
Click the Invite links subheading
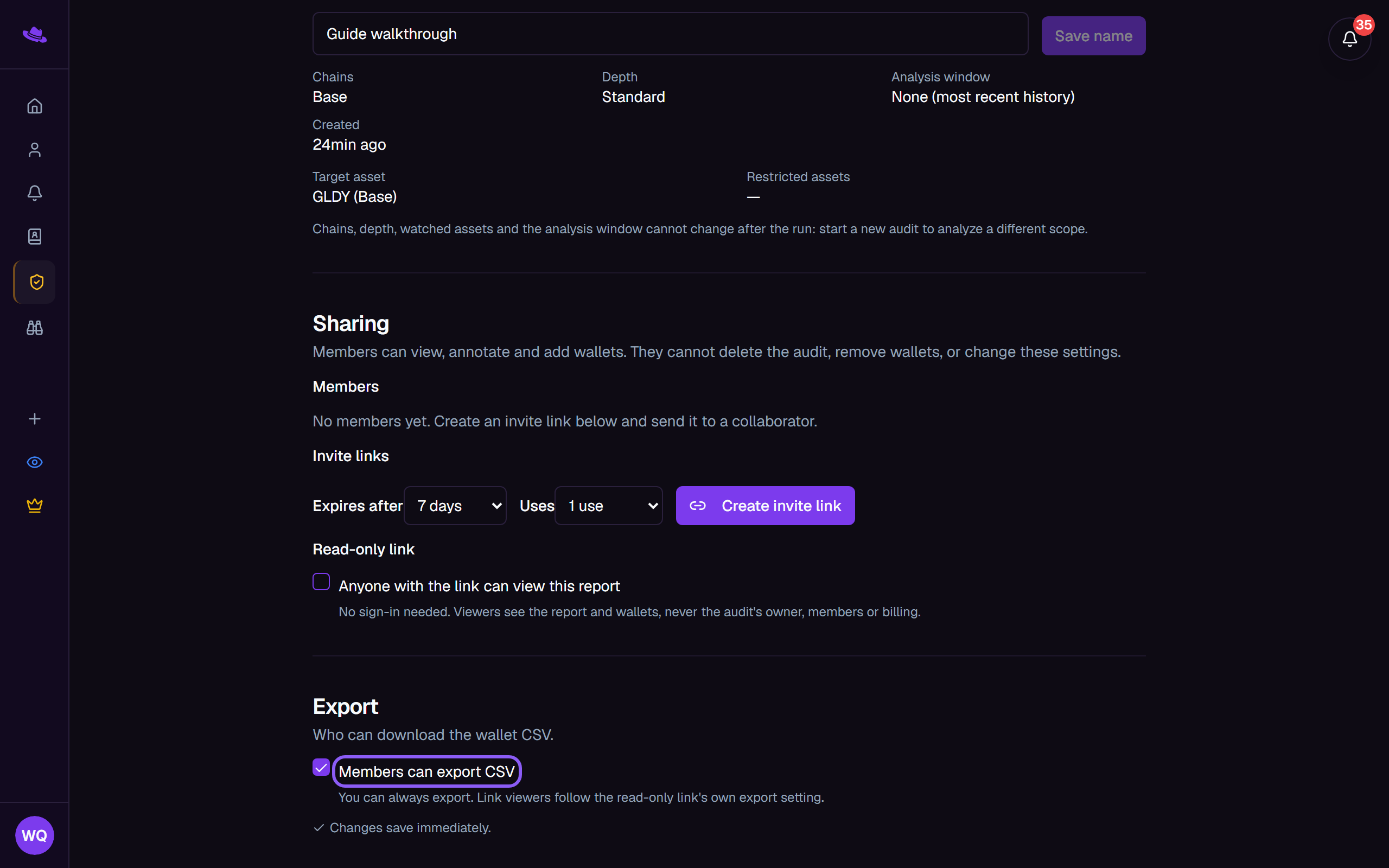point(351,456)
